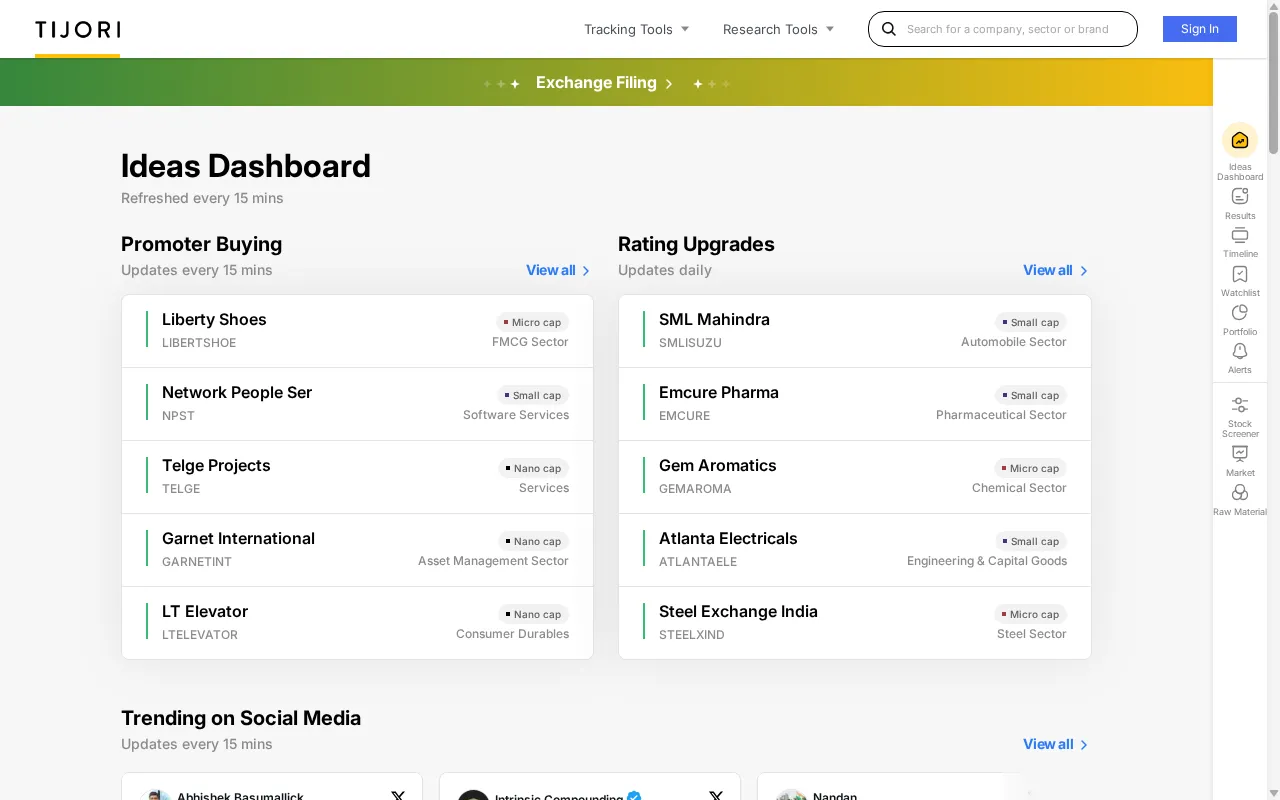Open the Watchlist bookmark icon
Image resolution: width=1280 pixels, height=800 pixels.
point(1240,275)
